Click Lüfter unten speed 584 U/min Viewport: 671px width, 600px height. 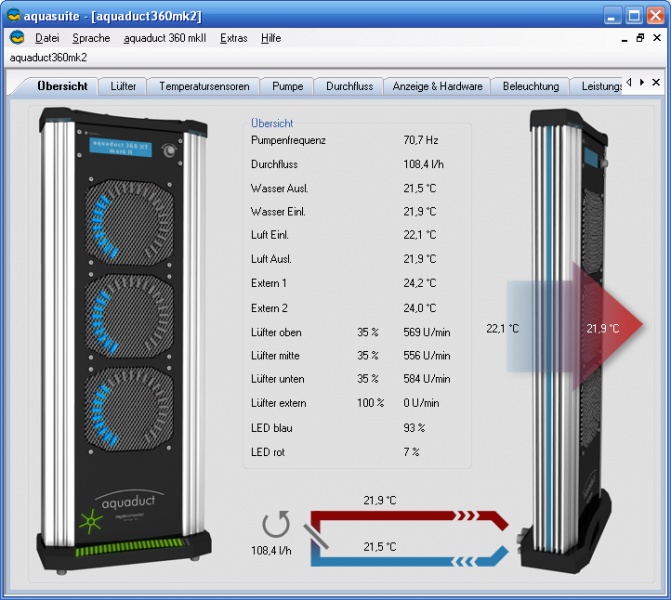[x=427, y=379]
